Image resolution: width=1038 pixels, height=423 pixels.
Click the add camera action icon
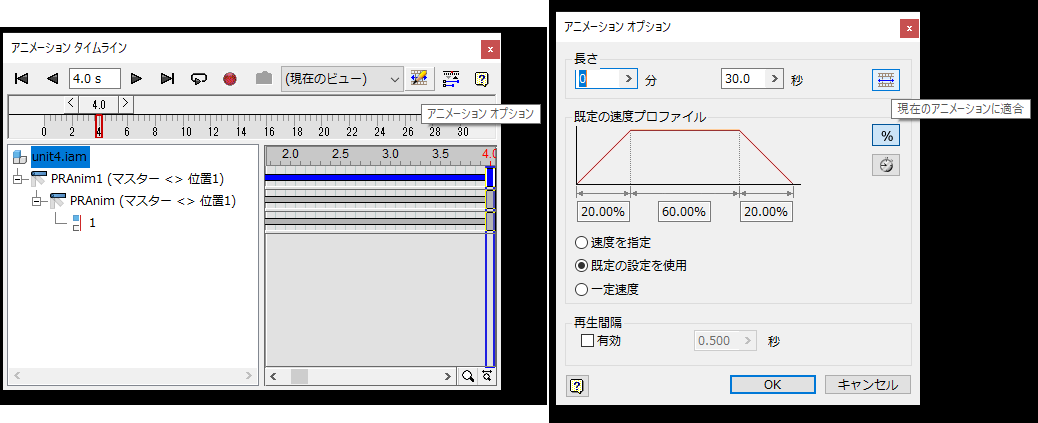click(x=263, y=79)
